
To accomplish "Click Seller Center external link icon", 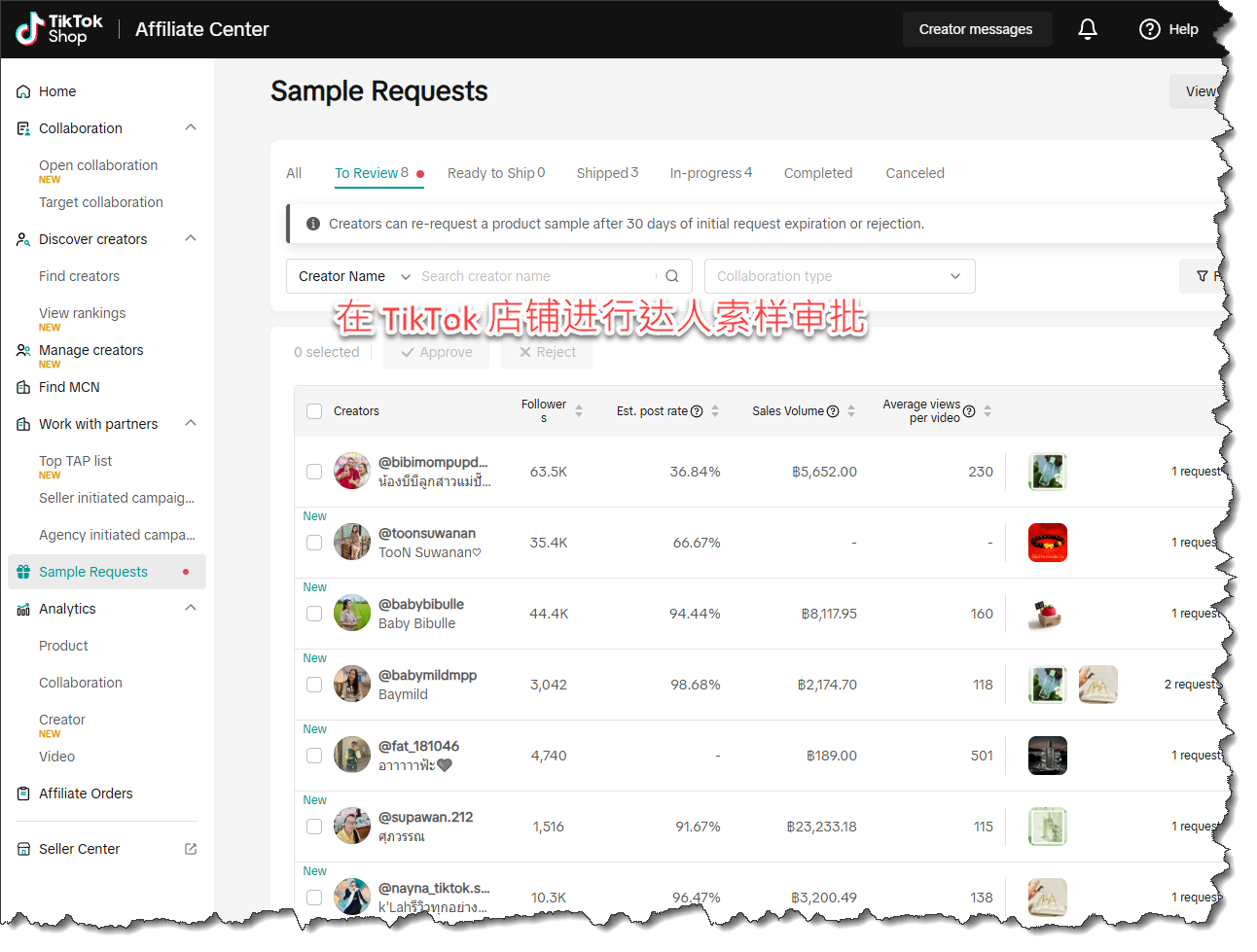I will (191, 849).
